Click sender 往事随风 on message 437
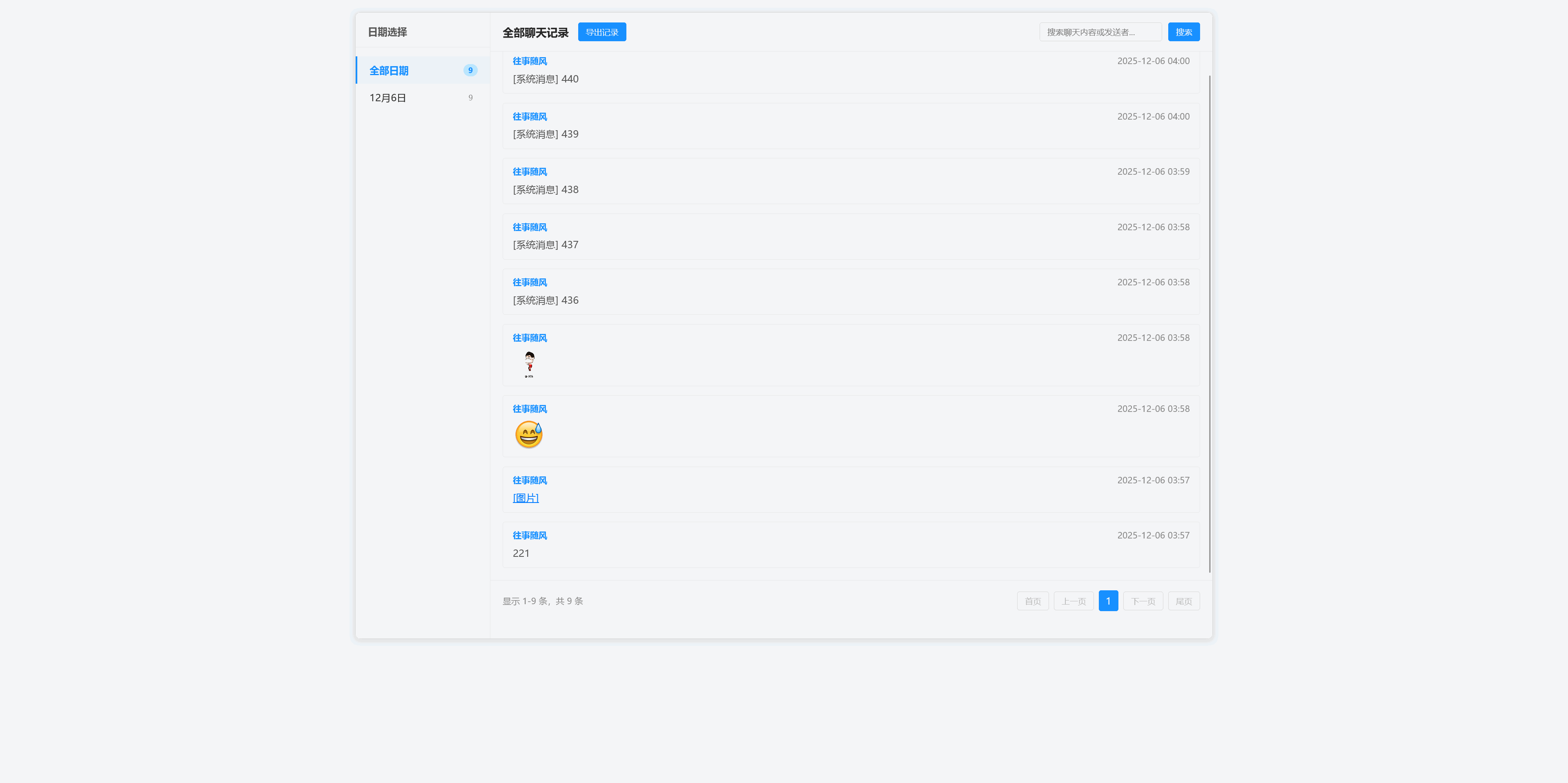Image resolution: width=1568 pixels, height=783 pixels. pos(529,227)
